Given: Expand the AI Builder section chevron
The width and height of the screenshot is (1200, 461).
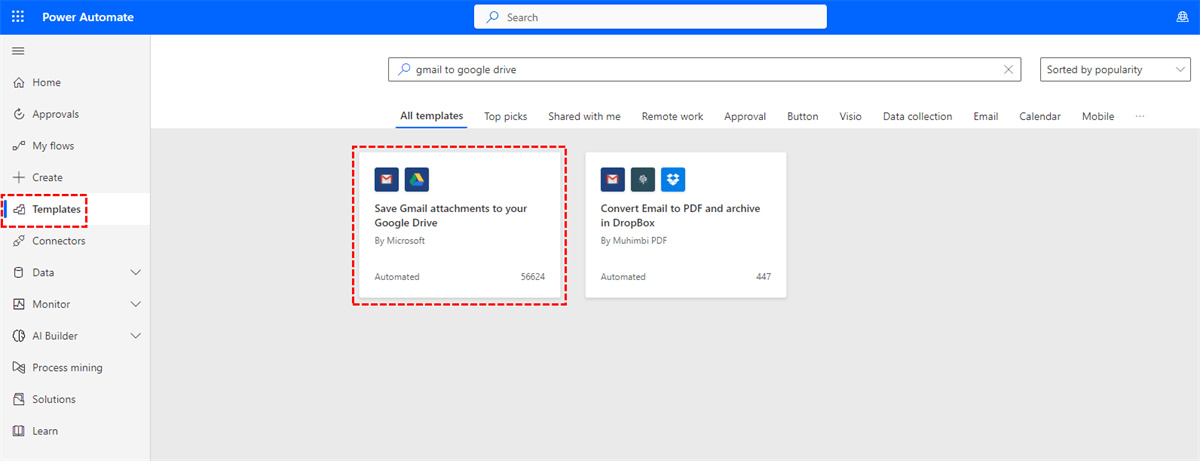Looking at the screenshot, I should (x=136, y=336).
